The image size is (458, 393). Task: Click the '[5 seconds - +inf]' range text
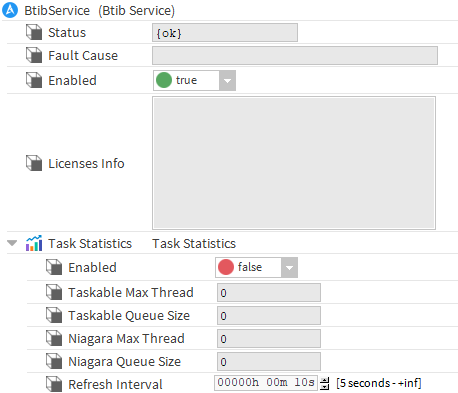pyautogui.click(x=379, y=383)
